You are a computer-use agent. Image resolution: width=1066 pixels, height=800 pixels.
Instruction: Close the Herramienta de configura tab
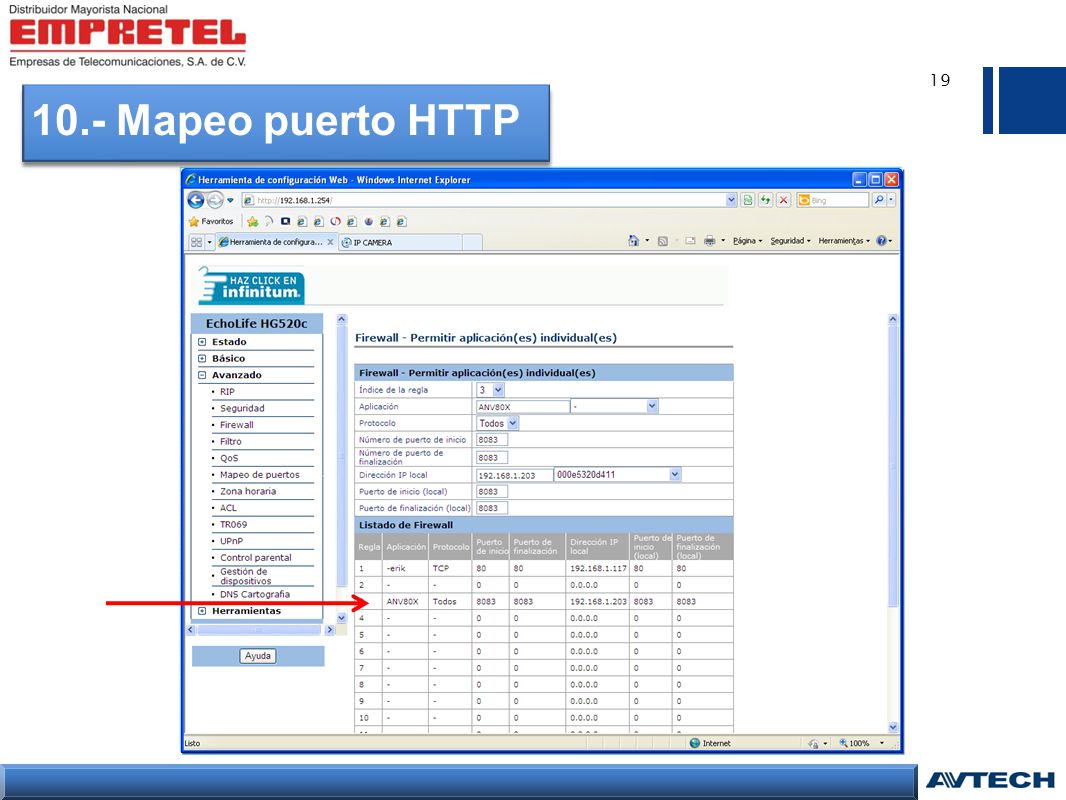[330, 242]
